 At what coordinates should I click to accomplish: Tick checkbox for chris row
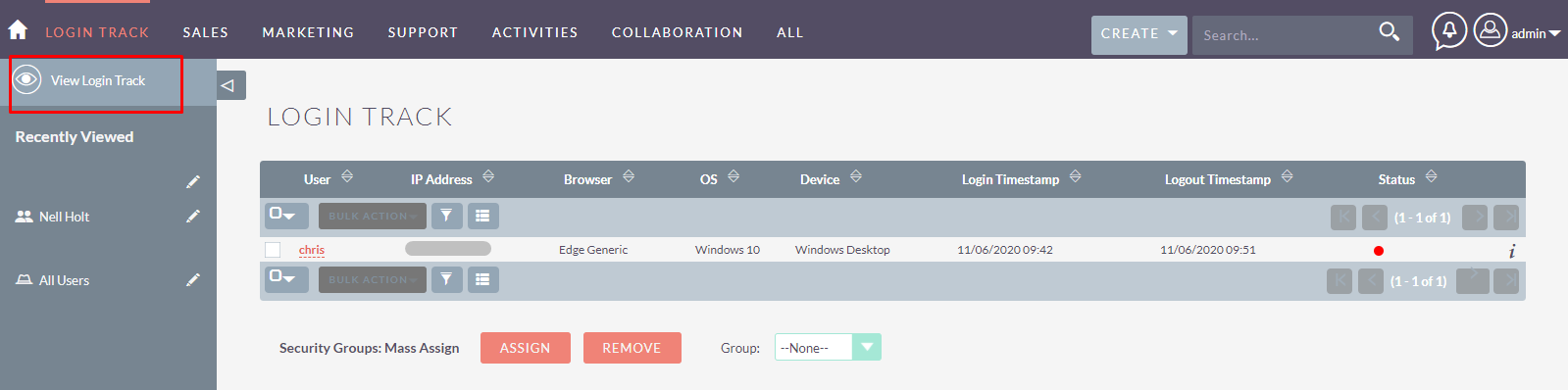coord(273,250)
